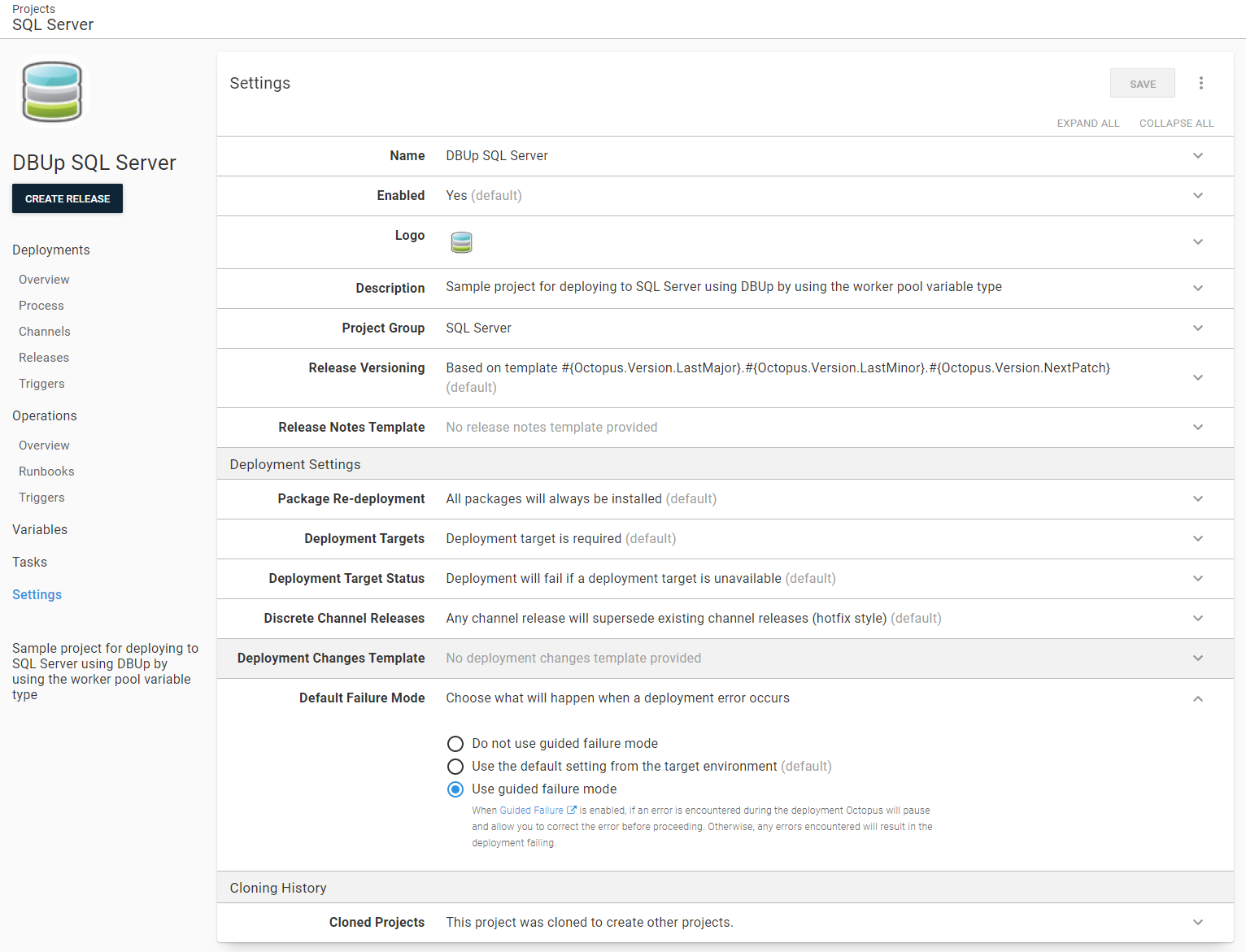Expand the Description row chevron
Viewport: 1246px width, 952px height.
click(1197, 288)
